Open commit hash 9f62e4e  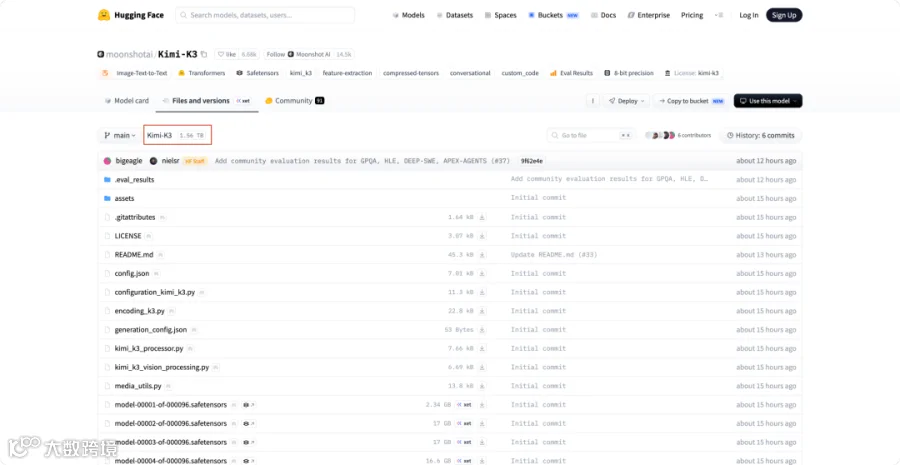point(533,161)
